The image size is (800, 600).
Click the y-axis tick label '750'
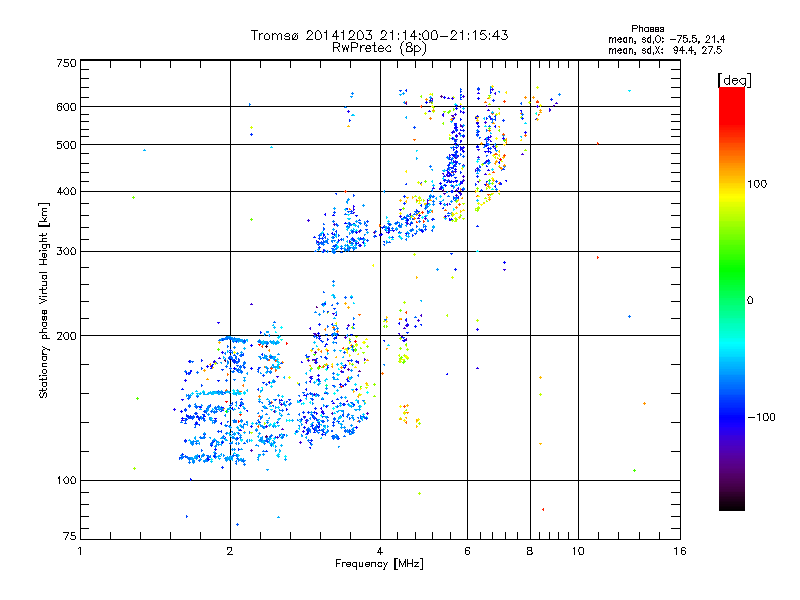coord(66,63)
